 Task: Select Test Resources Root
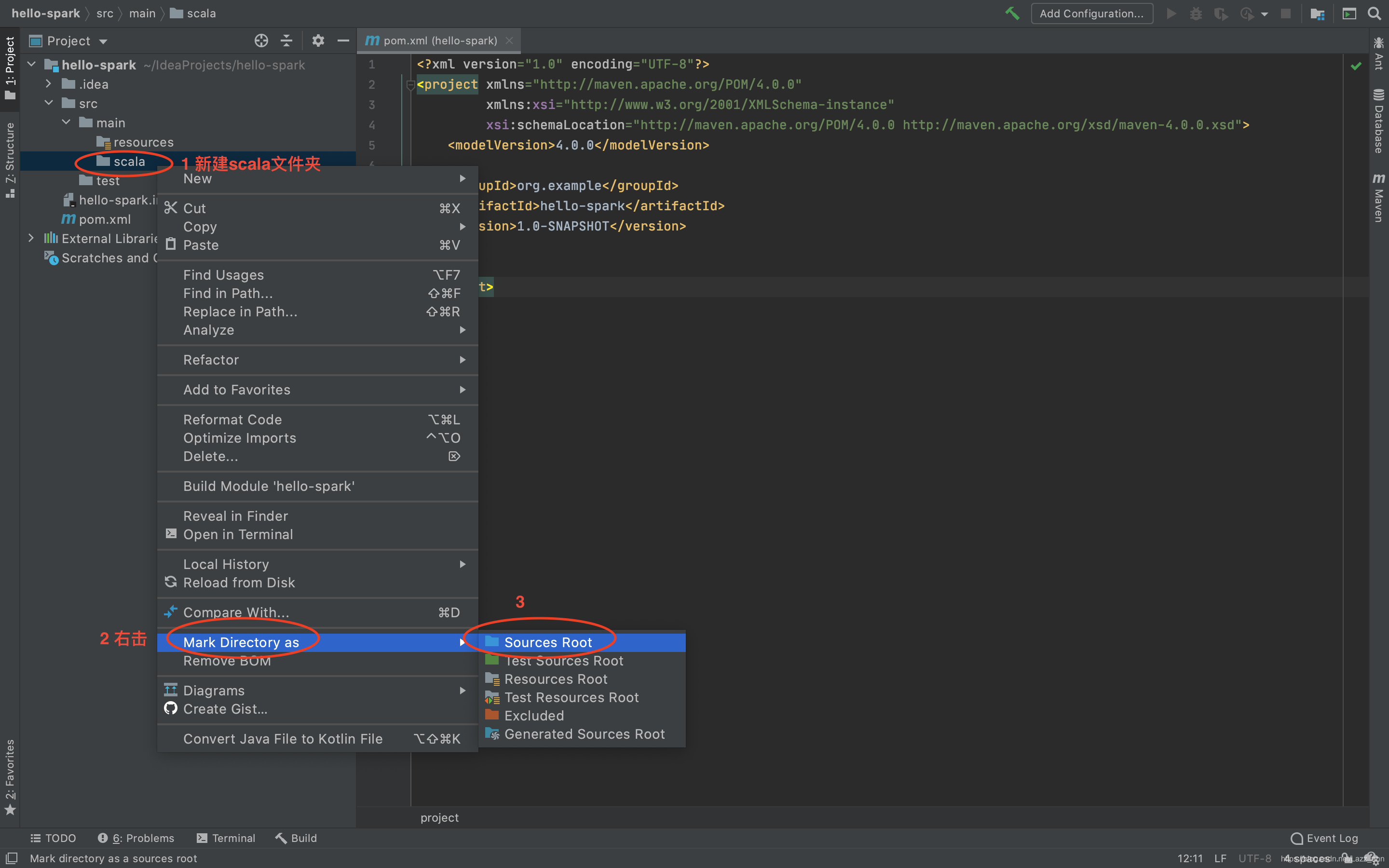[x=582, y=697]
